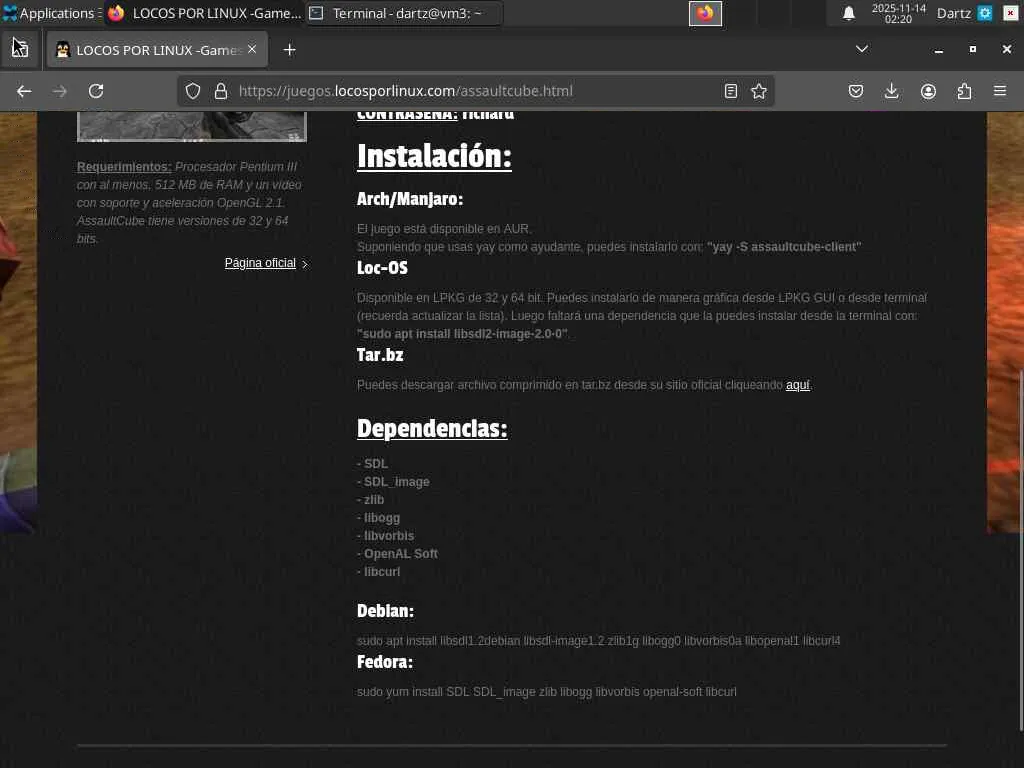Click the Tar.bz heading
1024x768 pixels.
click(x=380, y=355)
